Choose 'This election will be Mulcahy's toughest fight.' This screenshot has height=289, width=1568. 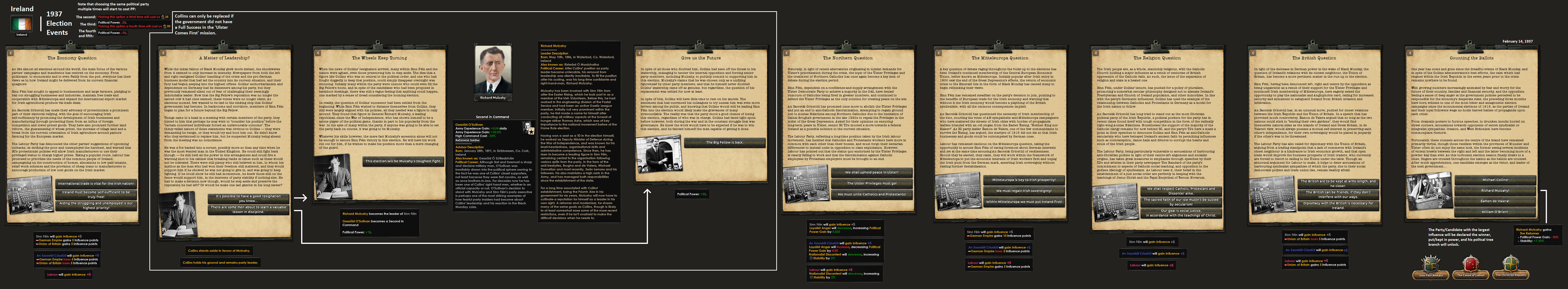(x=403, y=161)
